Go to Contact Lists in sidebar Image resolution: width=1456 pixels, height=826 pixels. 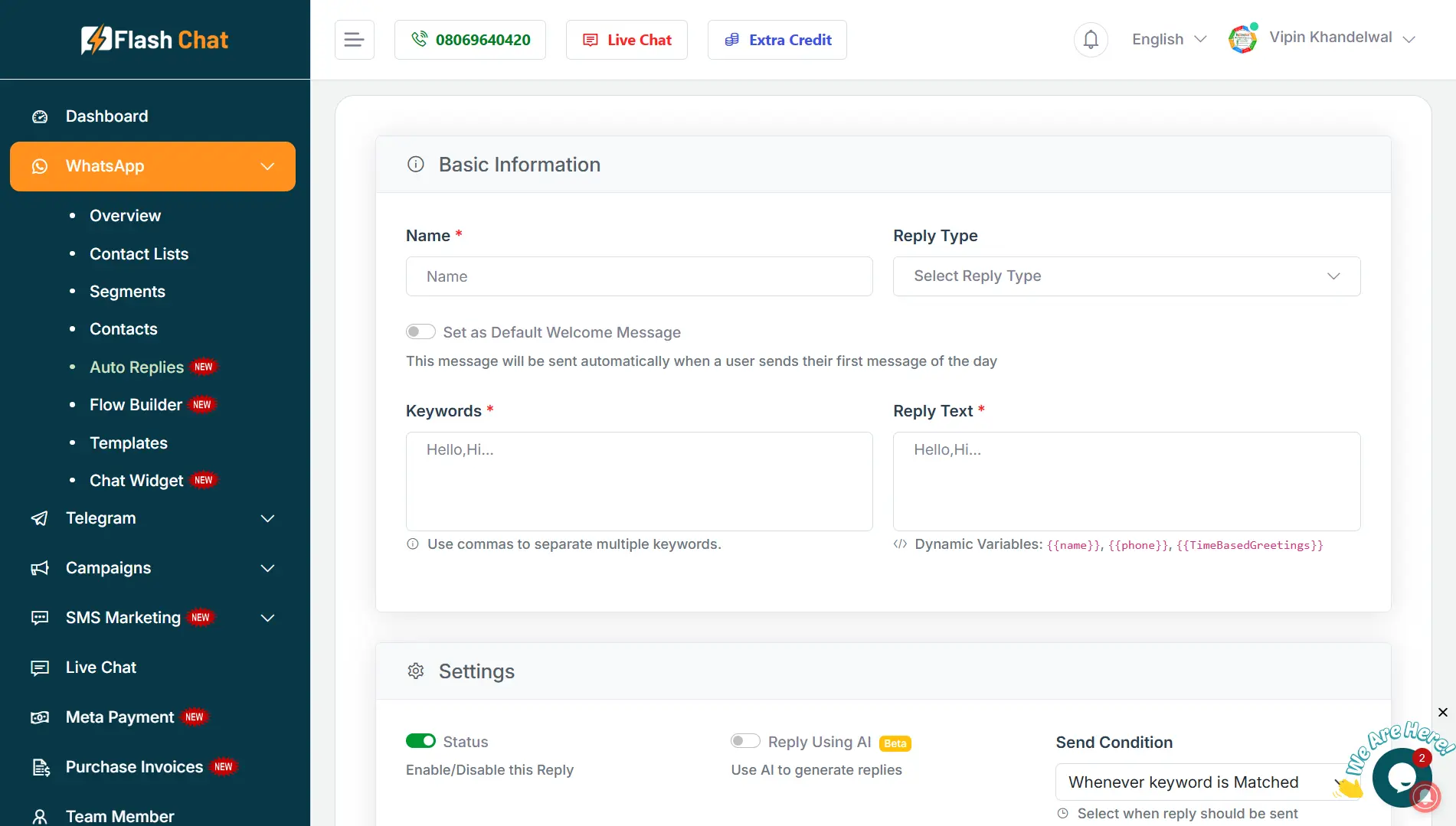pyautogui.click(x=139, y=254)
